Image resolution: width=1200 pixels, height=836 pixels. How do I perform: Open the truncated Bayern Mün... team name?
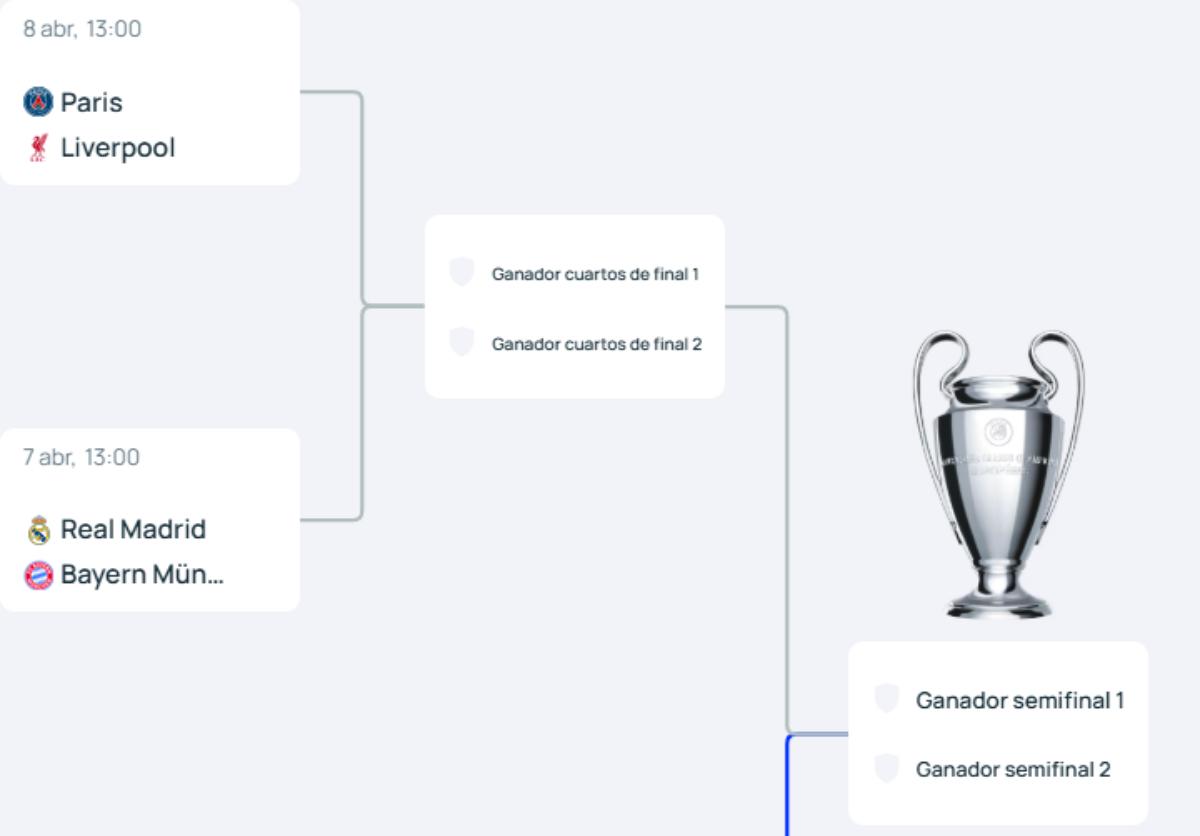click(142, 575)
